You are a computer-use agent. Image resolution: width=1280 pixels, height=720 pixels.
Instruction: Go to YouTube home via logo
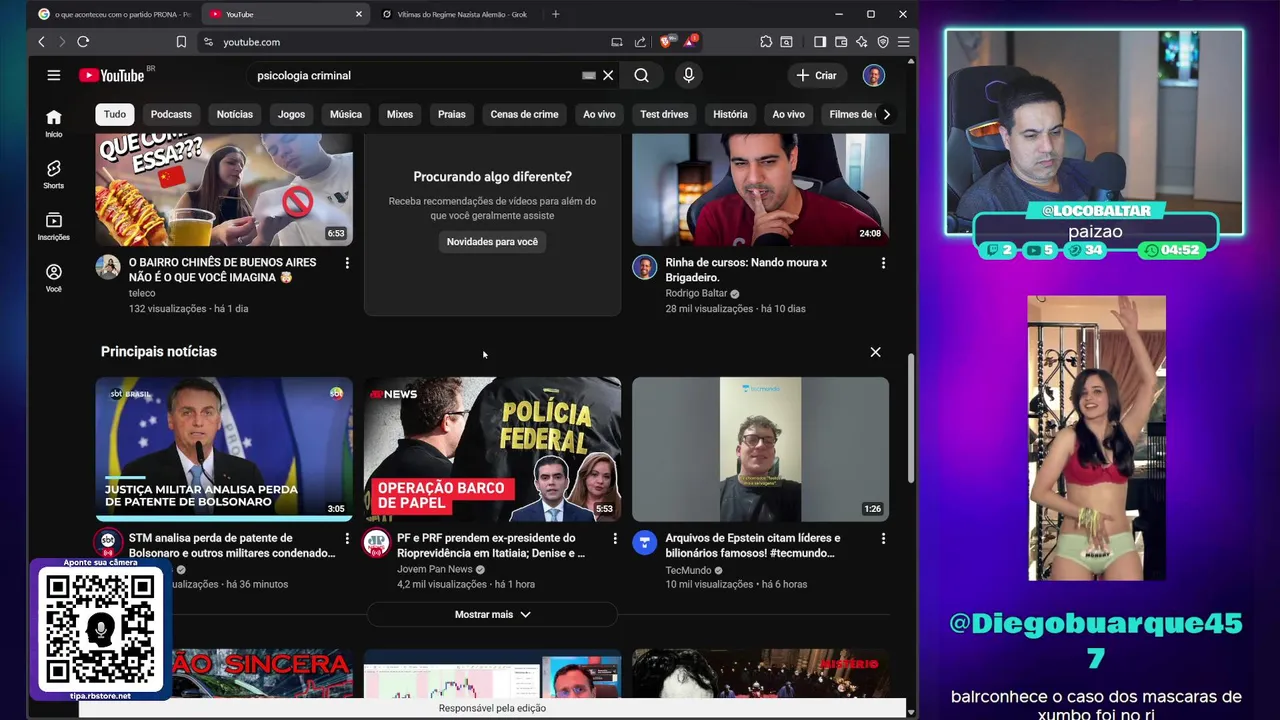pyautogui.click(x=111, y=75)
